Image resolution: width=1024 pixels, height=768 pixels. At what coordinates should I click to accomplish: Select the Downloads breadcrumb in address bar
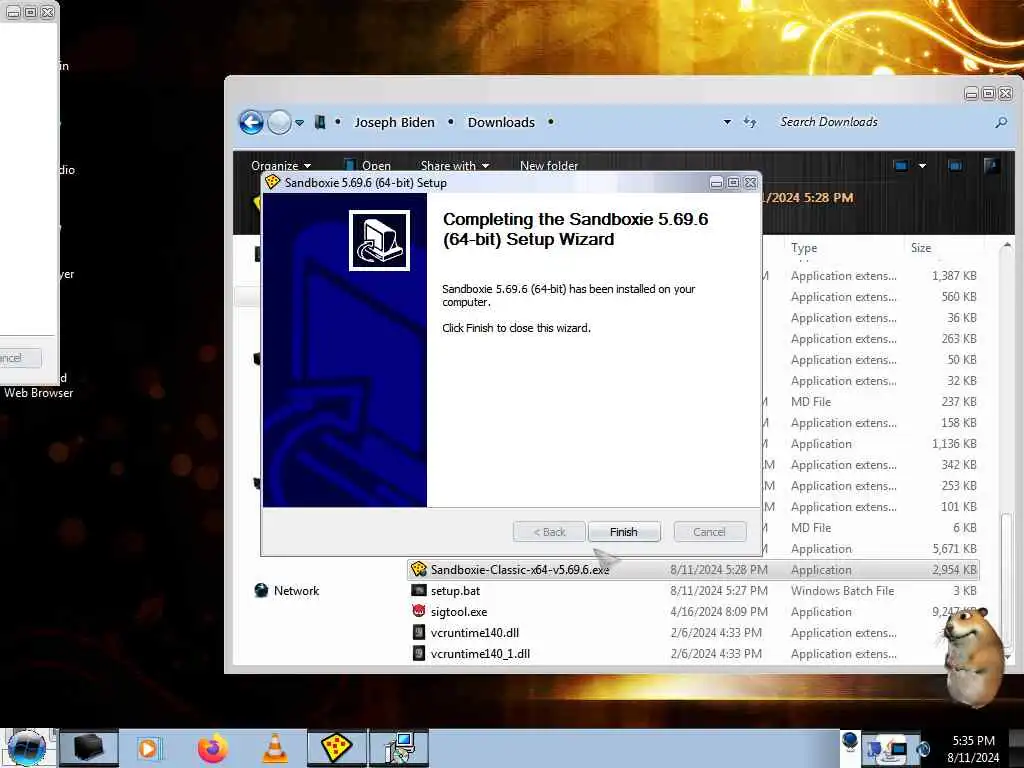pos(501,122)
